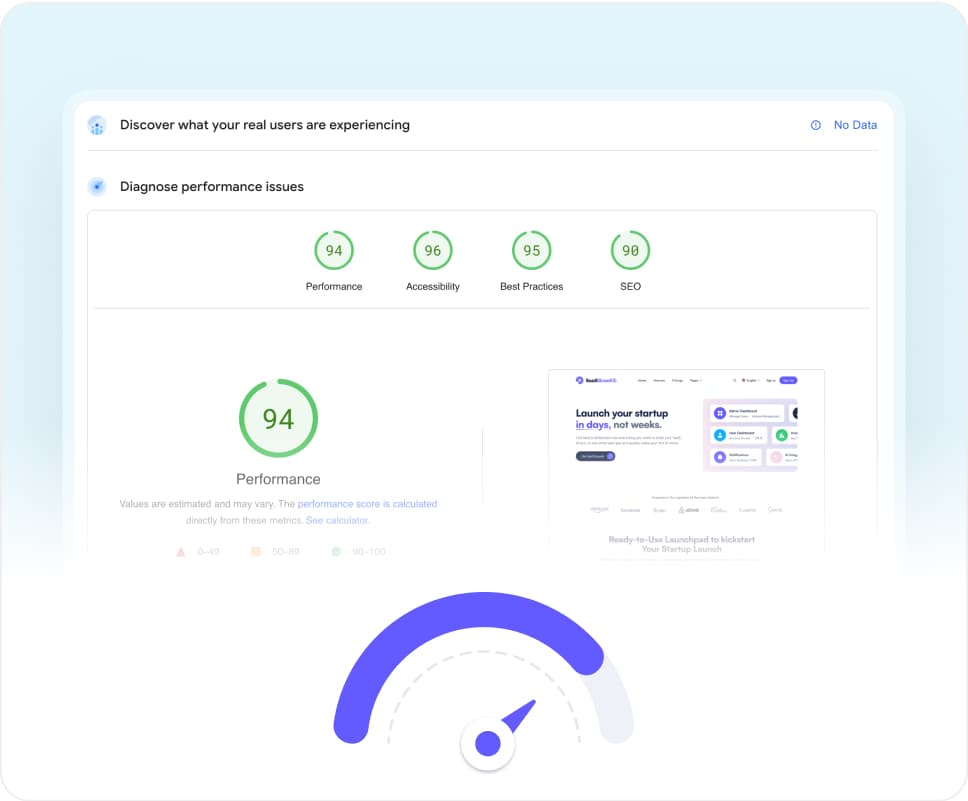Screen dimensions: 968x801
Task: Click the Admin Dashboard card icon in preview
Action: [720, 412]
